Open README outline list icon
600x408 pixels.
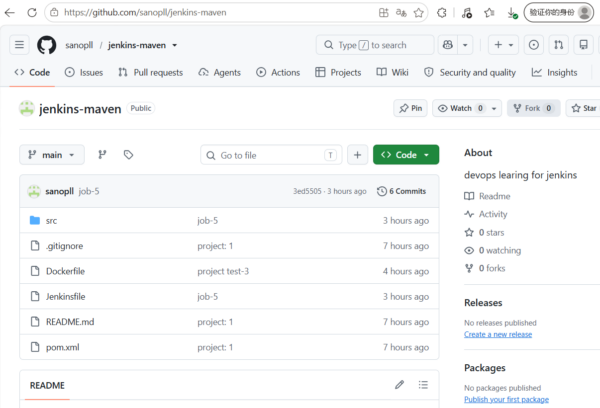click(423, 385)
